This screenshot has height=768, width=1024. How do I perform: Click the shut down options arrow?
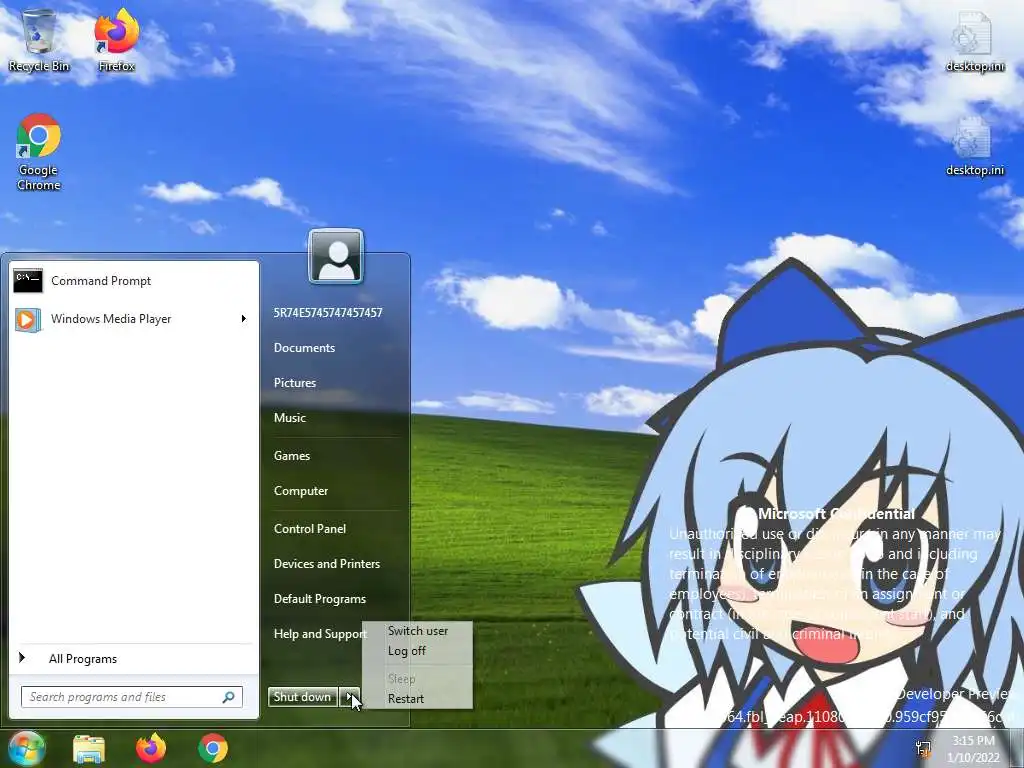pos(349,697)
